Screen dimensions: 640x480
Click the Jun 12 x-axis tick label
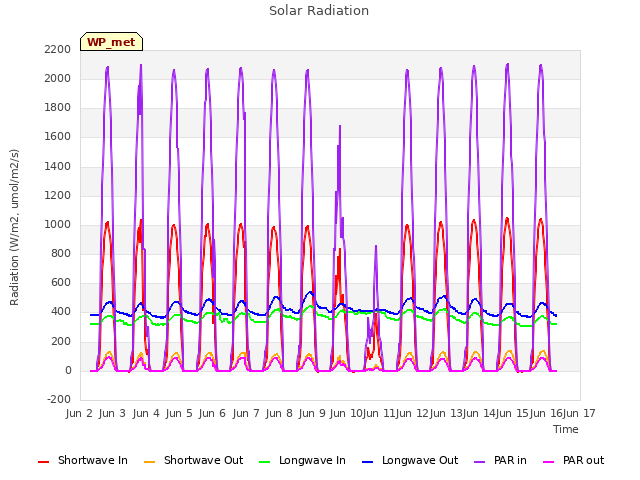tap(412, 413)
